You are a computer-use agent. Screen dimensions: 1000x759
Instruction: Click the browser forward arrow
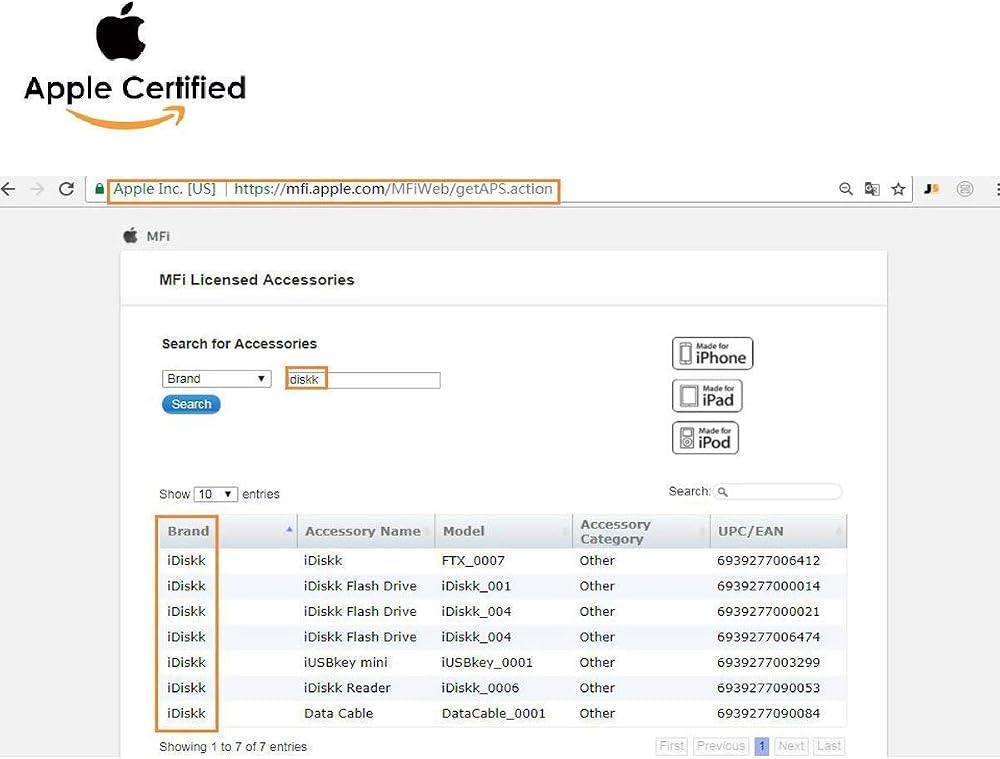(x=38, y=189)
